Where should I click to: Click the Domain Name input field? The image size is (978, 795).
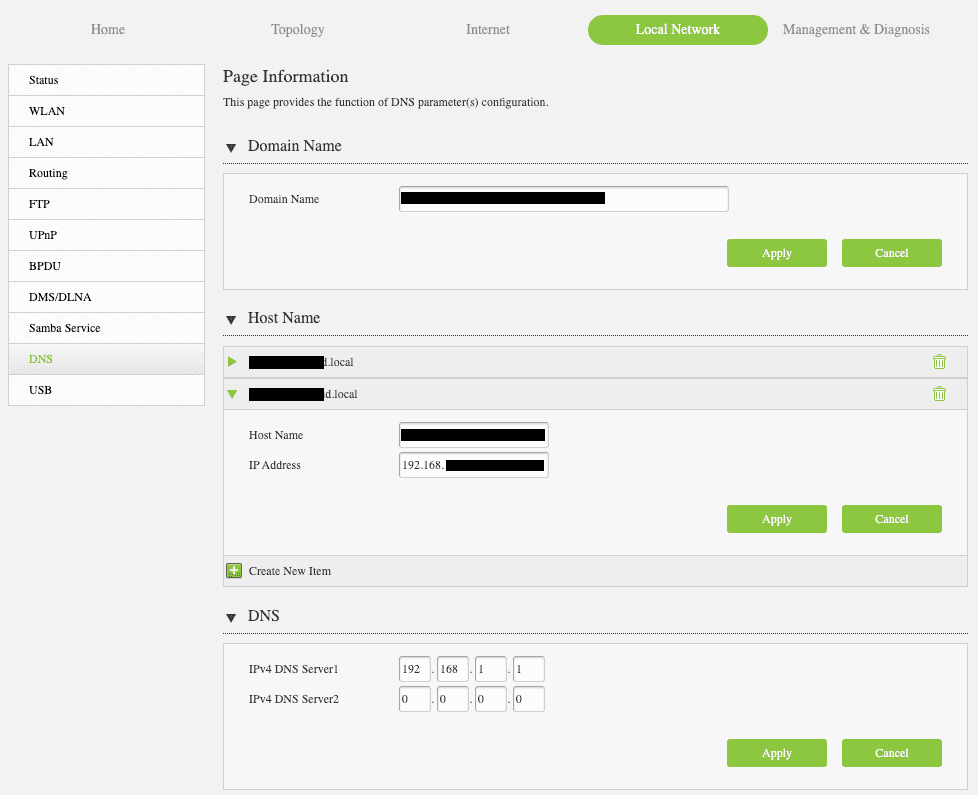tap(563, 199)
